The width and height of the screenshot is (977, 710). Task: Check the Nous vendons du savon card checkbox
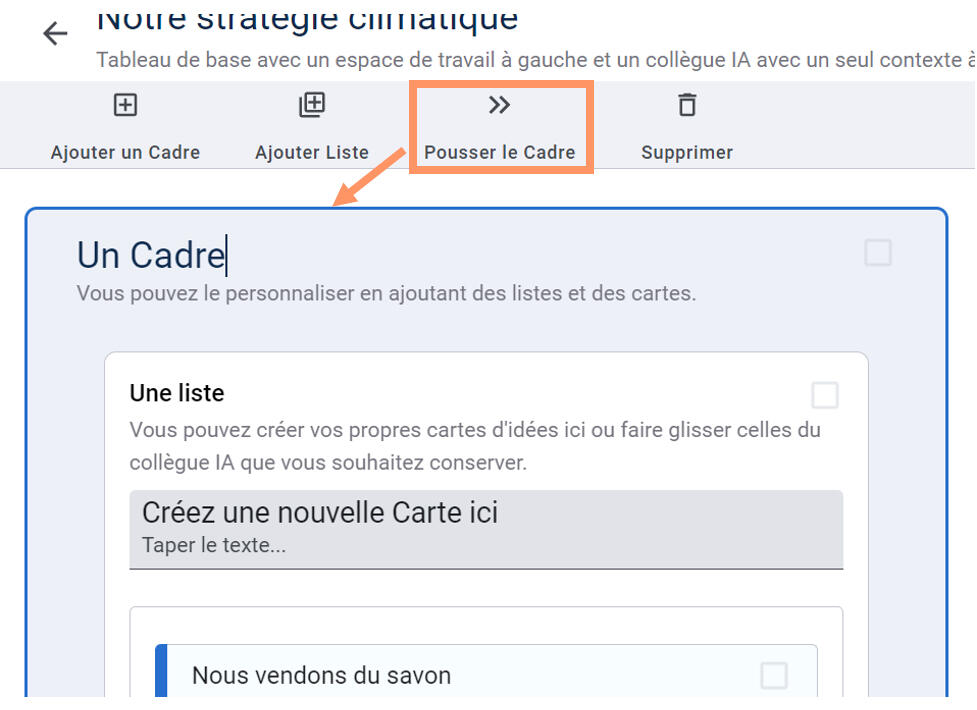pyautogui.click(x=774, y=676)
